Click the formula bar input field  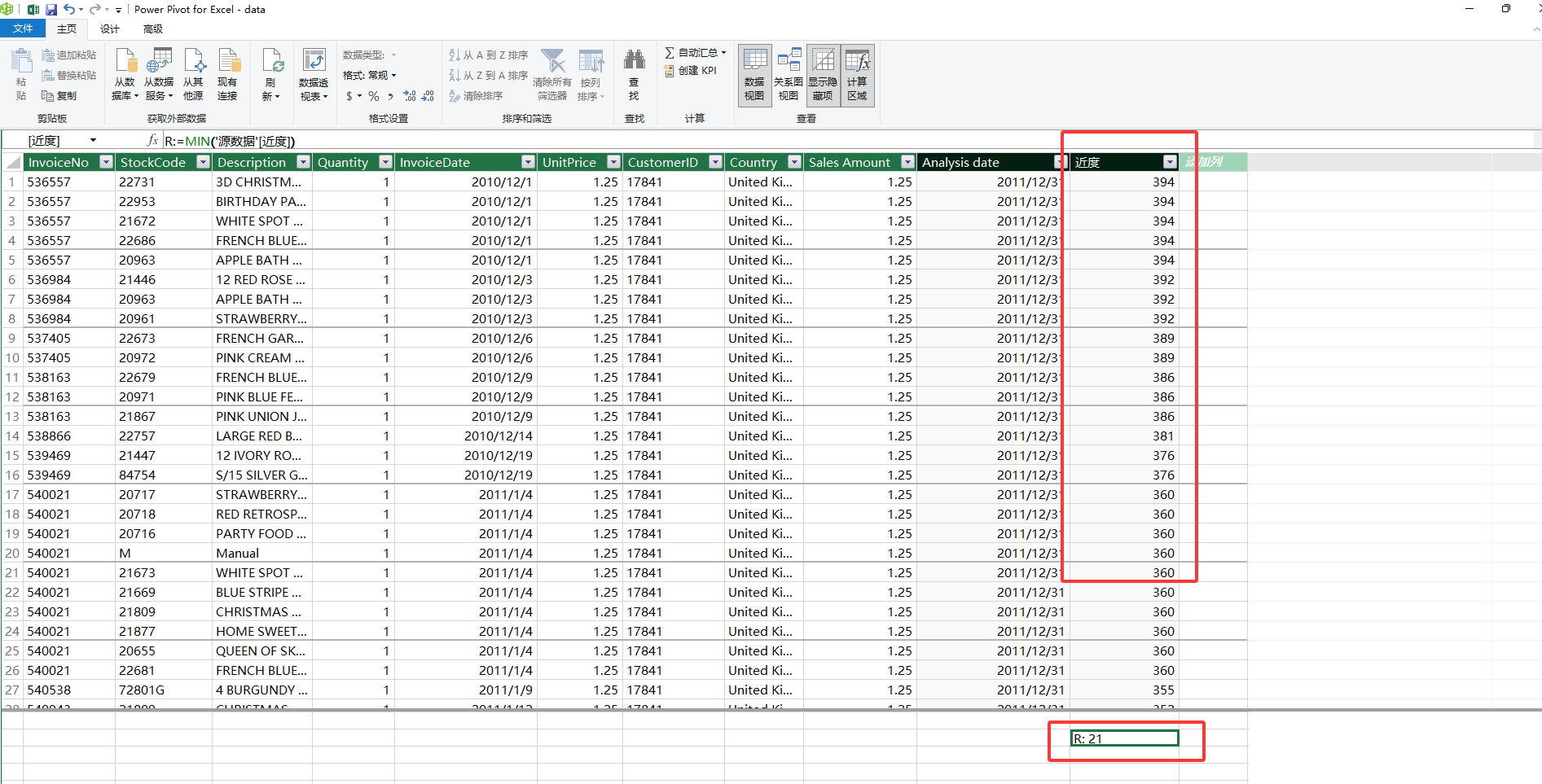coord(847,141)
